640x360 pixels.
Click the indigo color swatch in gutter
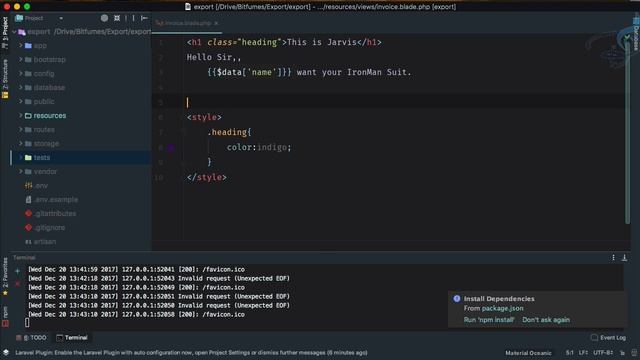(x=171, y=148)
